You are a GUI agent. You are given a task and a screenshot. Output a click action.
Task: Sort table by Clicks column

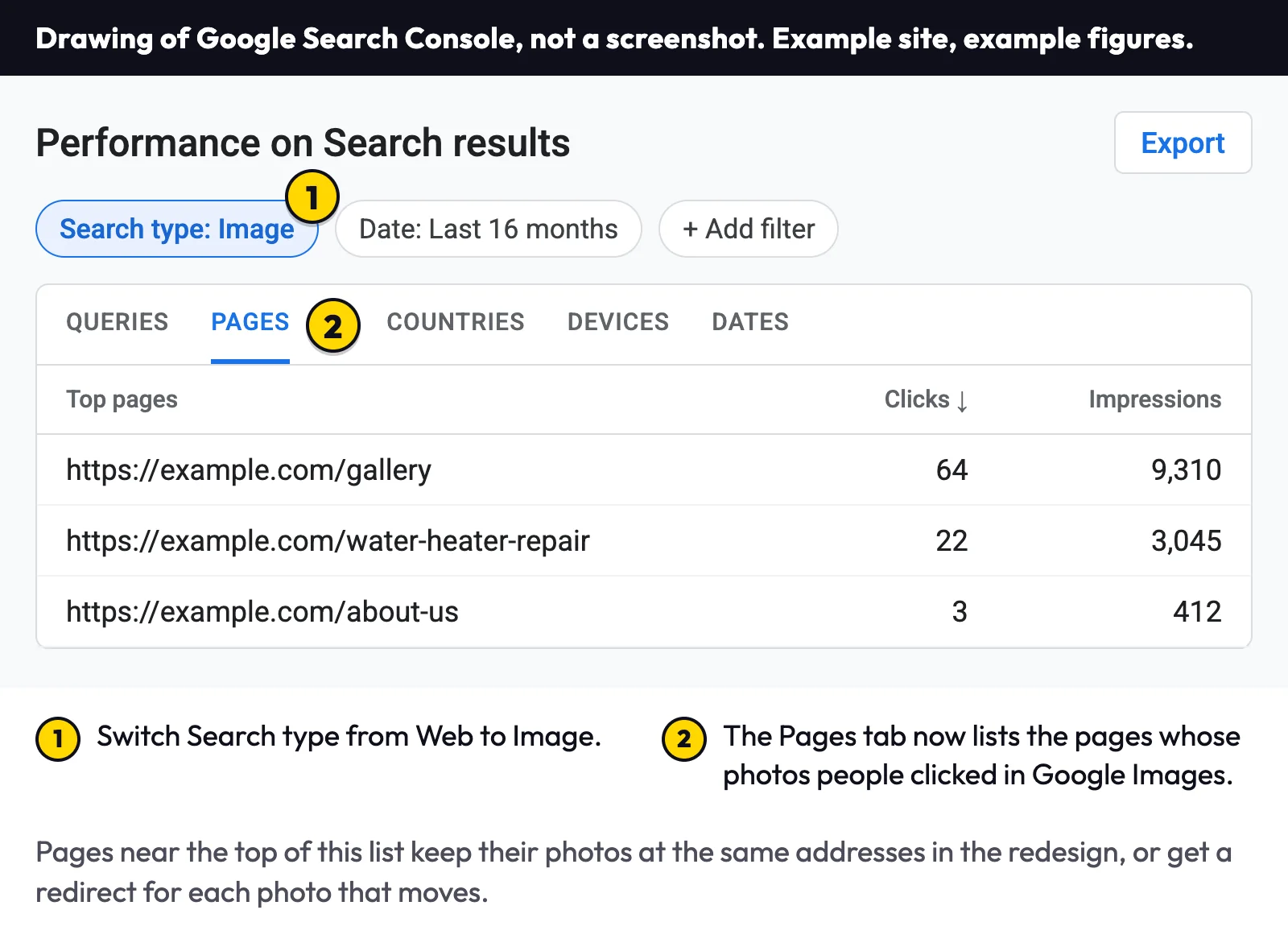[926, 399]
